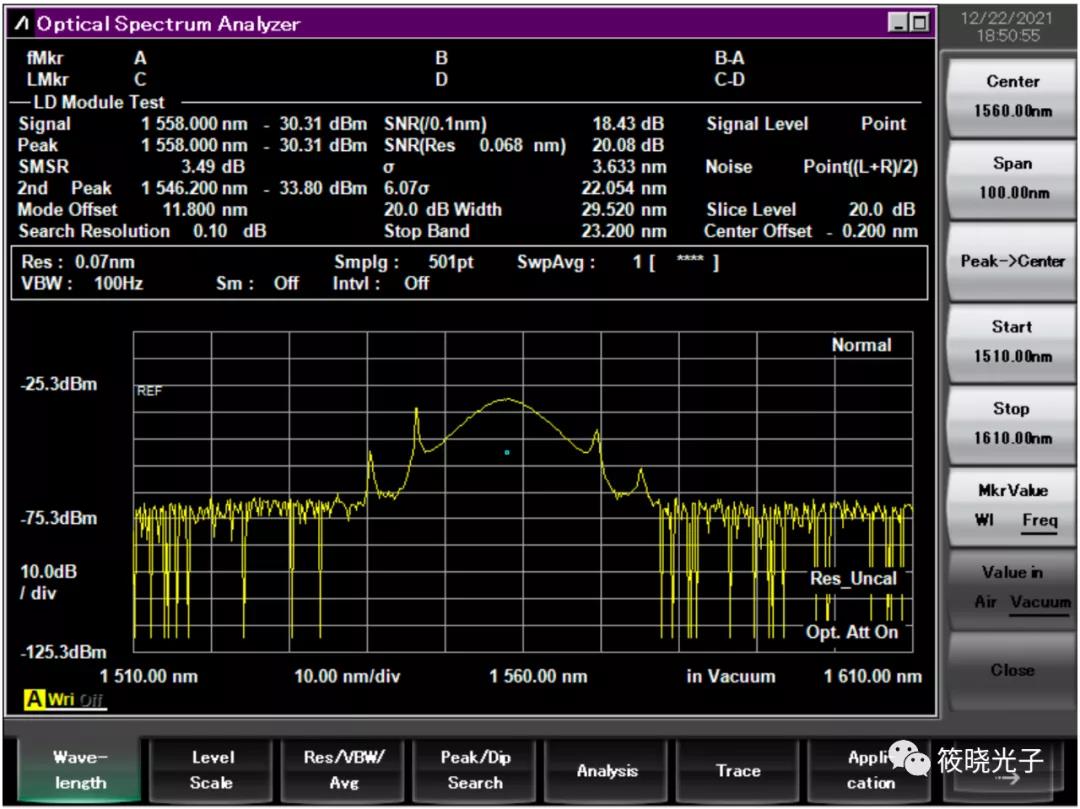Toggle MkrValue between Wl and Freq
This screenshot has height=809, width=1080.
tap(1012, 505)
